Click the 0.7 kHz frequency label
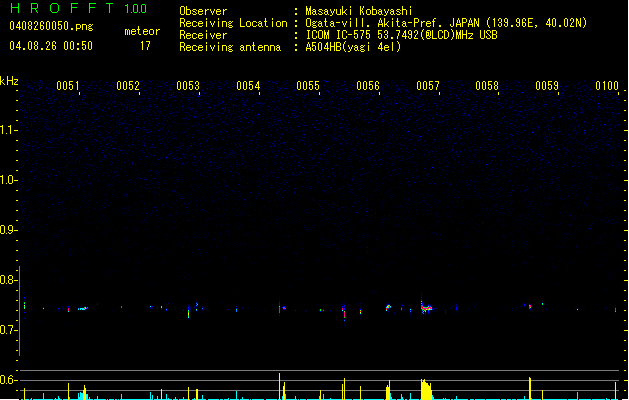This screenshot has height=400, width=629. coord(9,330)
